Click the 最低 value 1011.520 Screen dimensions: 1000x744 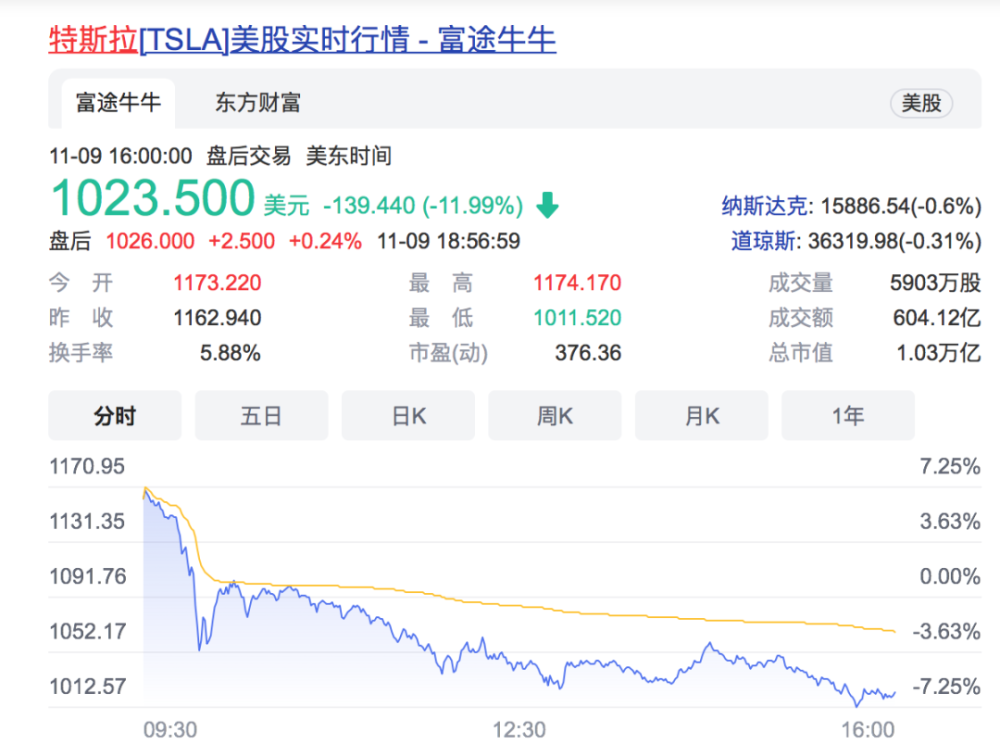tap(577, 317)
